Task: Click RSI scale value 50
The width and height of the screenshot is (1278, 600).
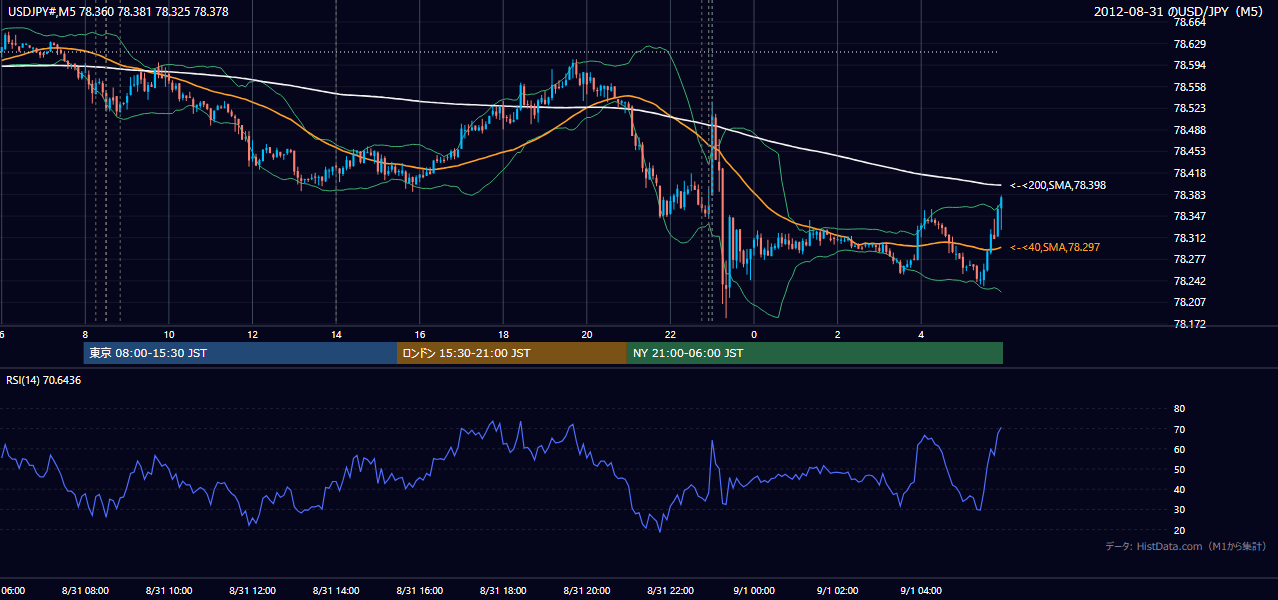Action: (x=1179, y=469)
